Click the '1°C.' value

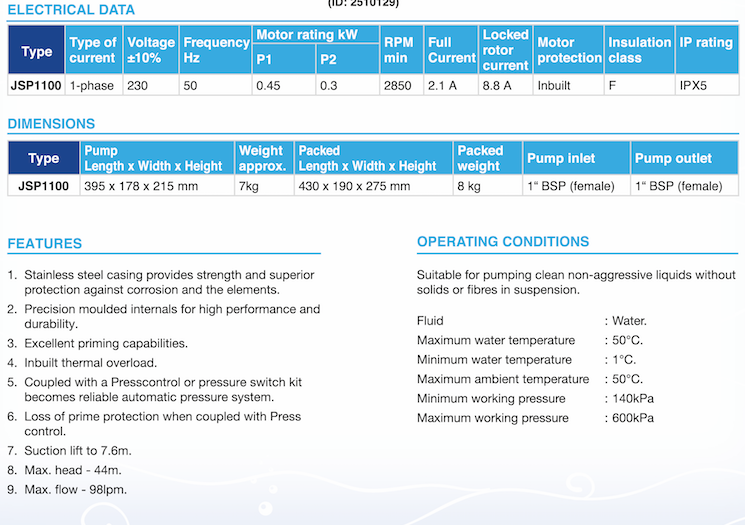pyautogui.click(x=624, y=360)
